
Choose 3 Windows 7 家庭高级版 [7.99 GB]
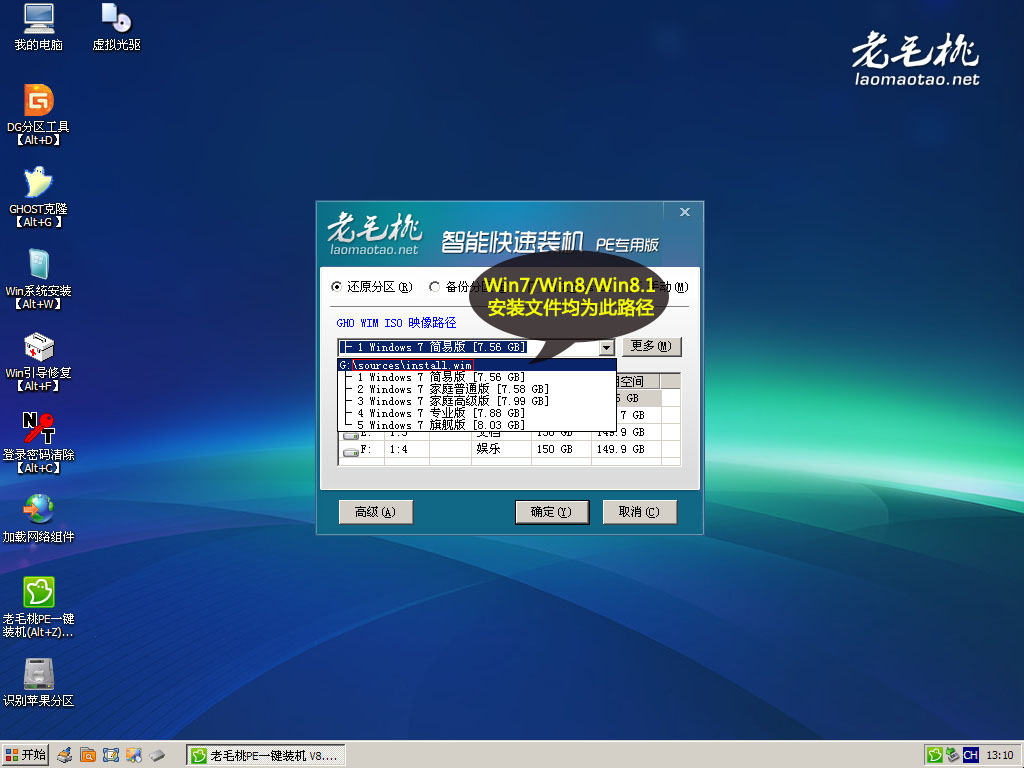477,401
